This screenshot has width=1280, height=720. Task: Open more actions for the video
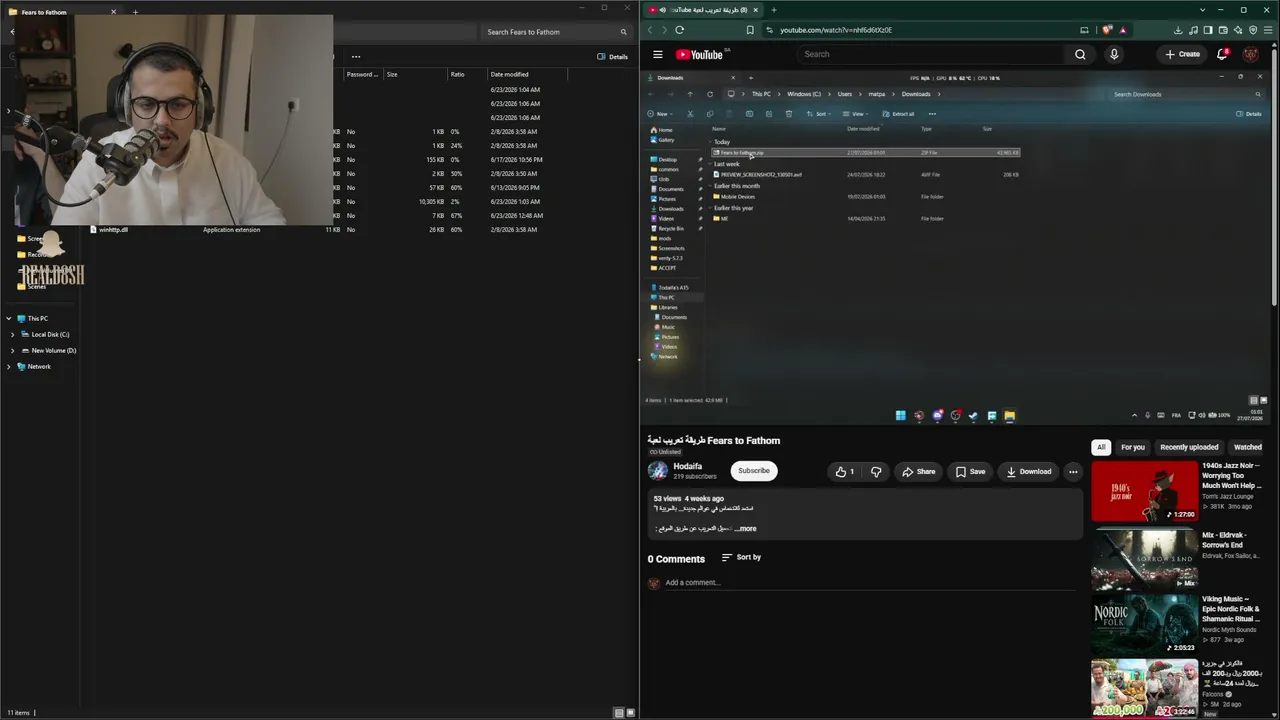pos(1073,472)
